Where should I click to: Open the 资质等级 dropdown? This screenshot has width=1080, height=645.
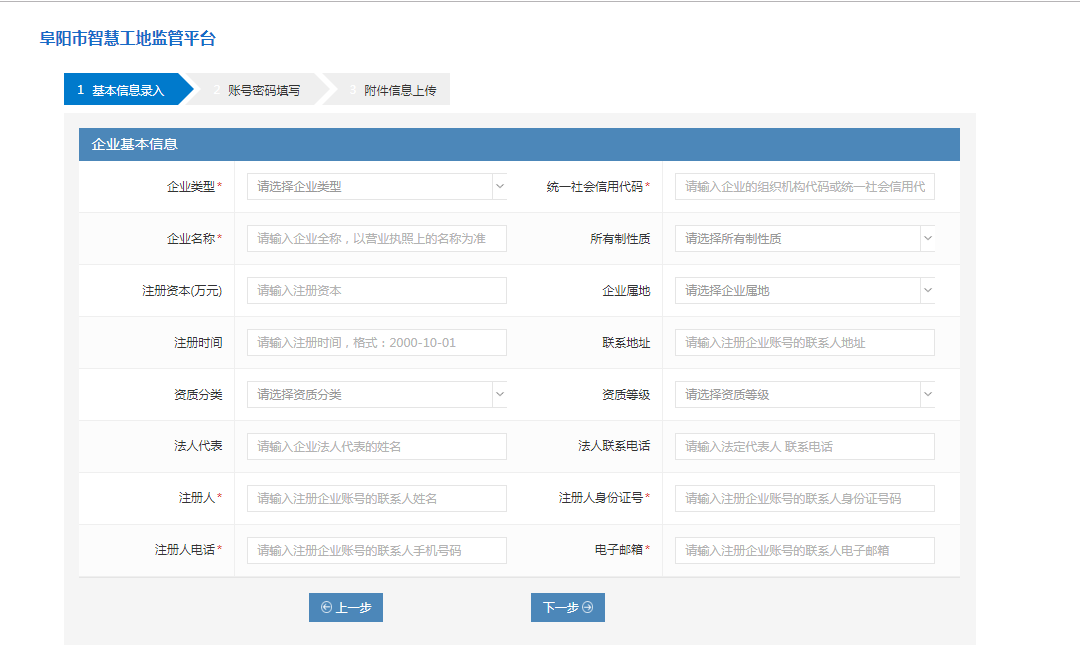[804, 395]
